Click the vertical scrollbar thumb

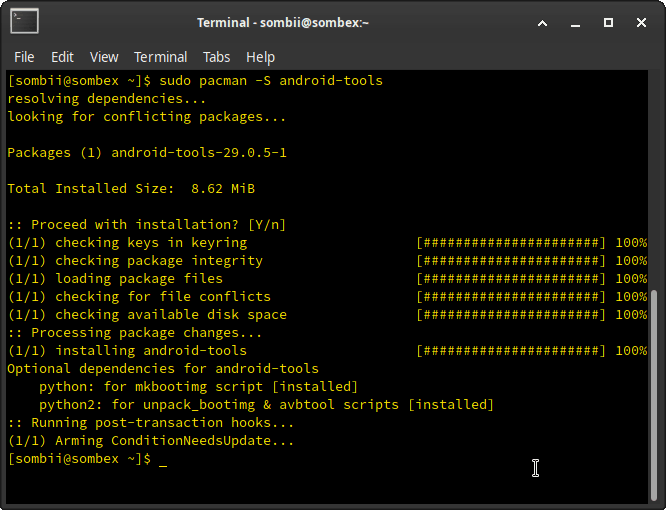655,395
